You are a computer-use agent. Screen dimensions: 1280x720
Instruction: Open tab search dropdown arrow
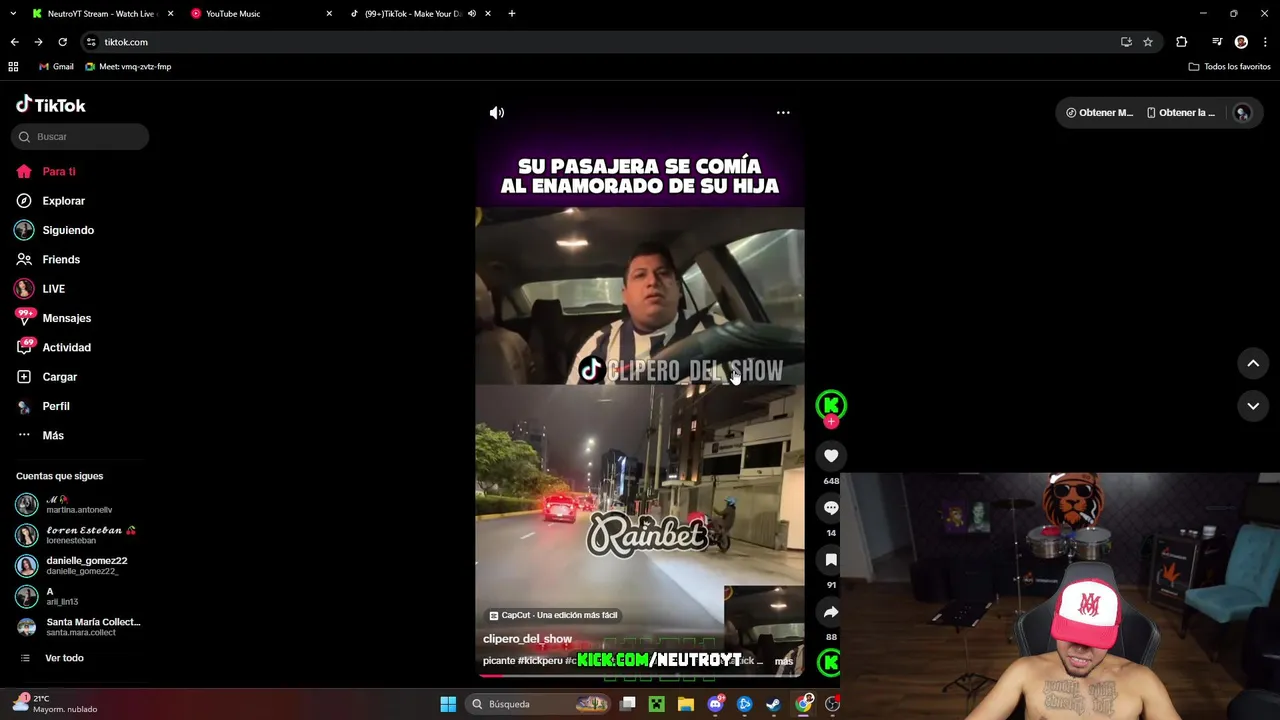(13, 14)
